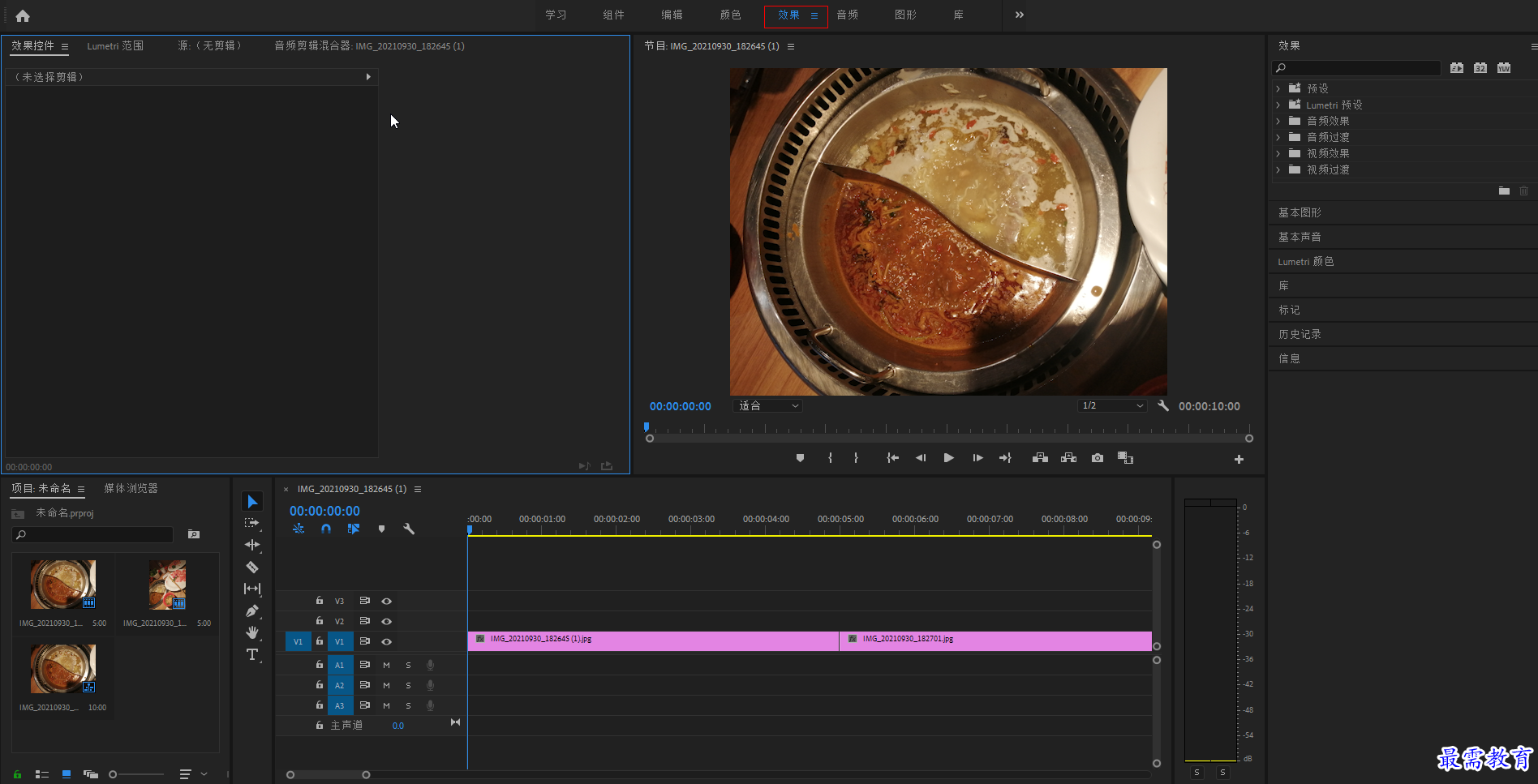The height and width of the screenshot is (784, 1538).
Task: Select the Track Select Forward tool
Action: [x=252, y=523]
